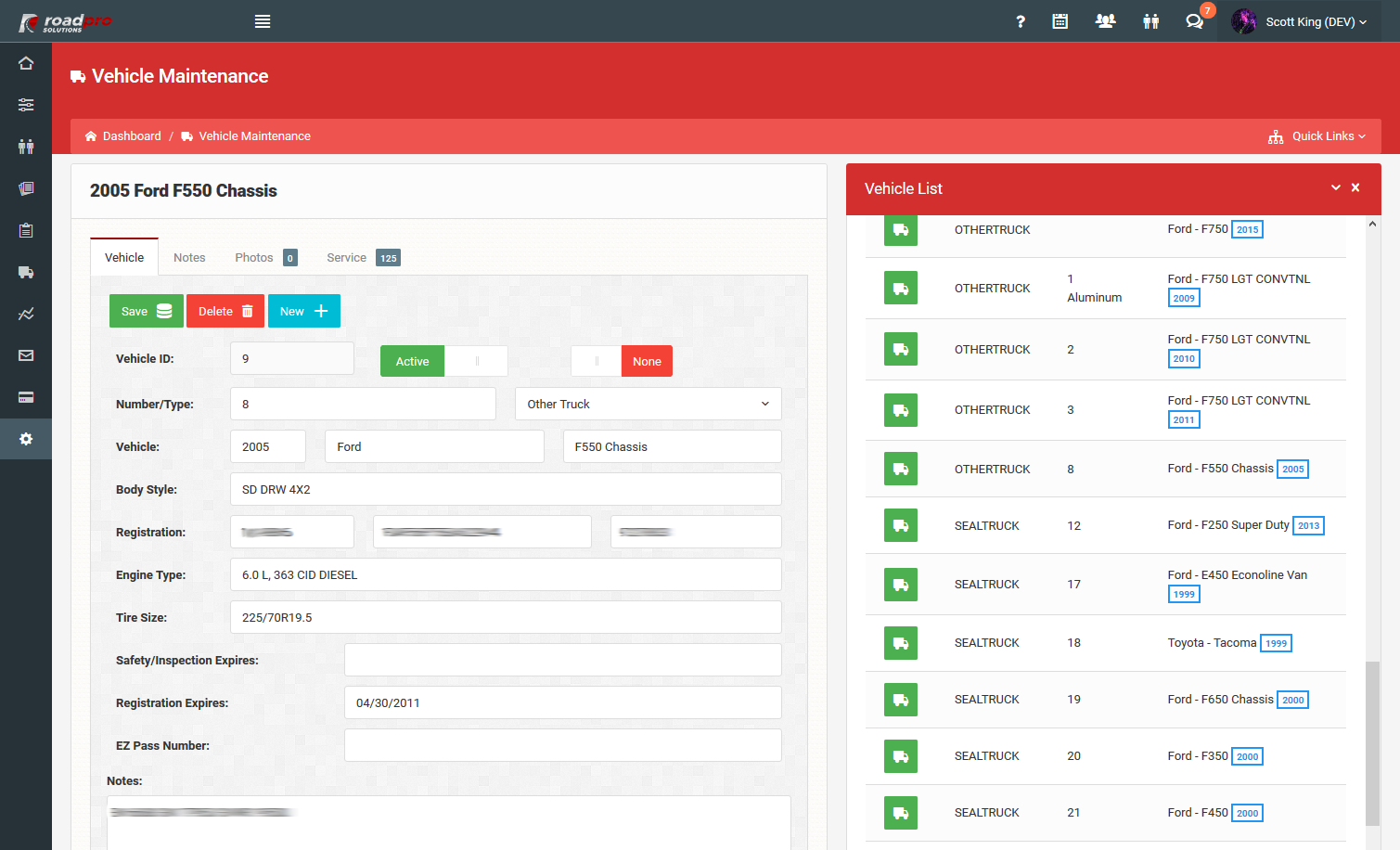Open clipboard icon in left sidebar
The width and height of the screenshot is (1400, 850).
coord(26,230)
